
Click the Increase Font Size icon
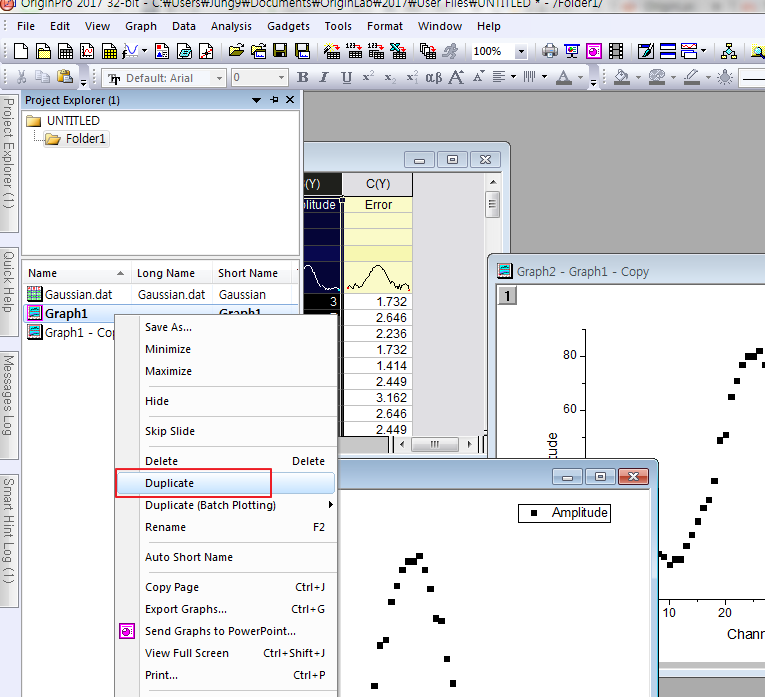(456, 77)
